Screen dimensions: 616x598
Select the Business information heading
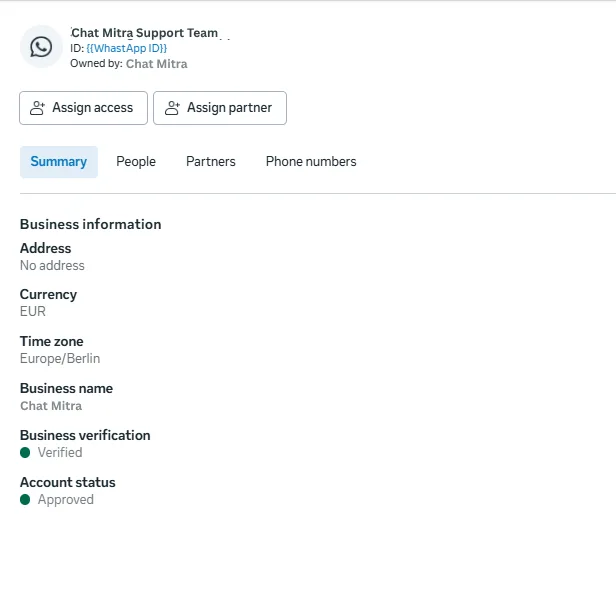91,224
